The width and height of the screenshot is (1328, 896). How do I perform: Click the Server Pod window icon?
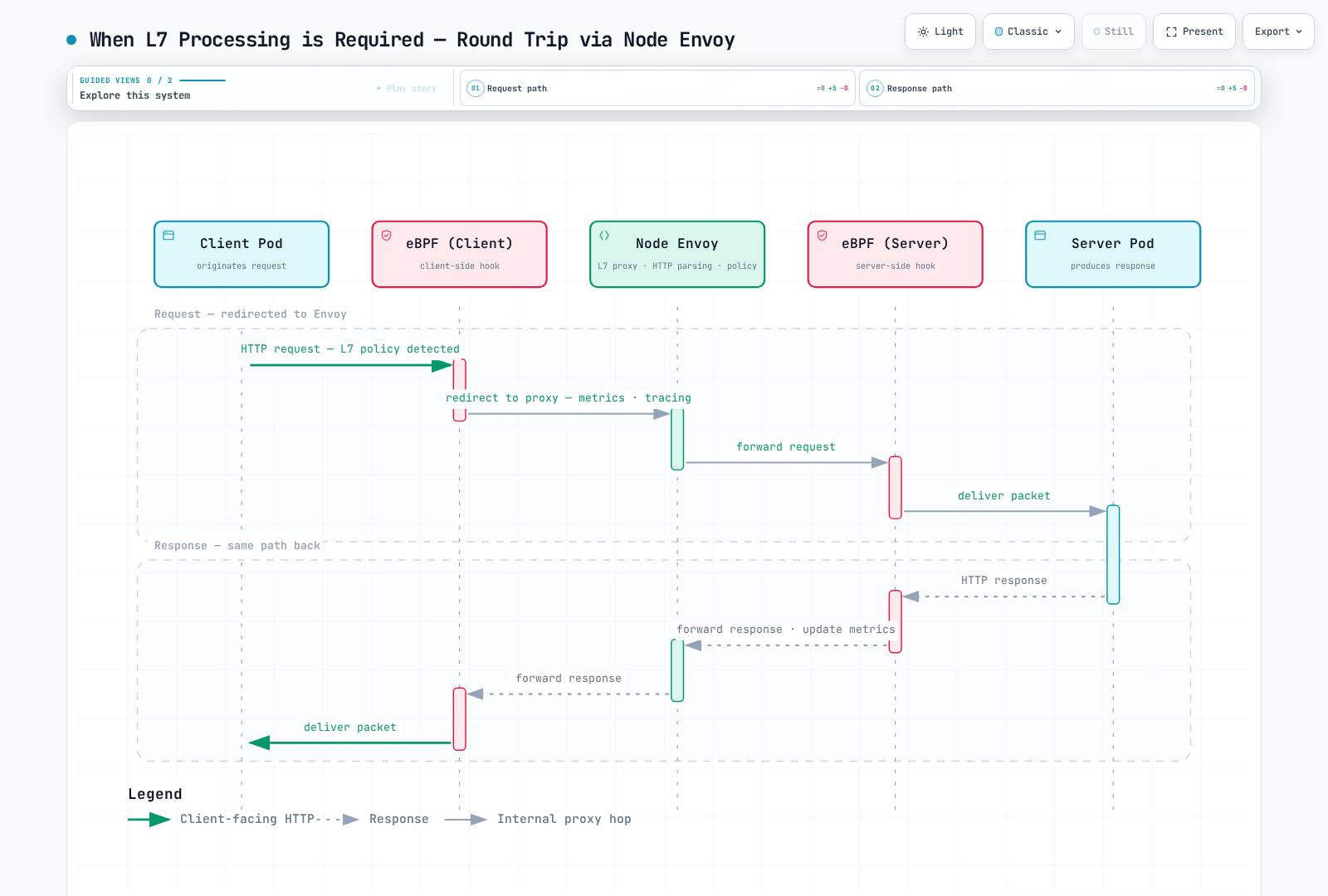(x=1040, y=236)
